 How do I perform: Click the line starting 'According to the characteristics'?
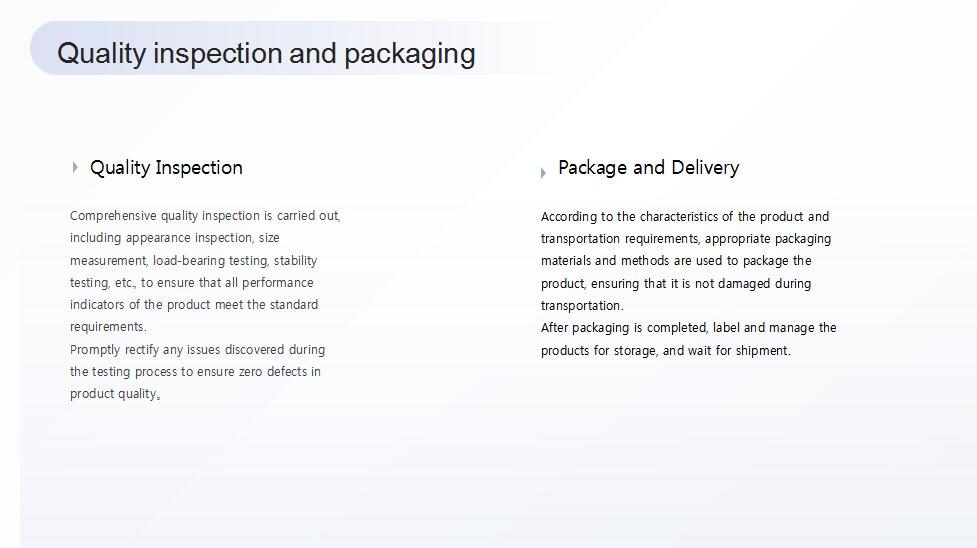pyautogui.click(x=685, y=217)
